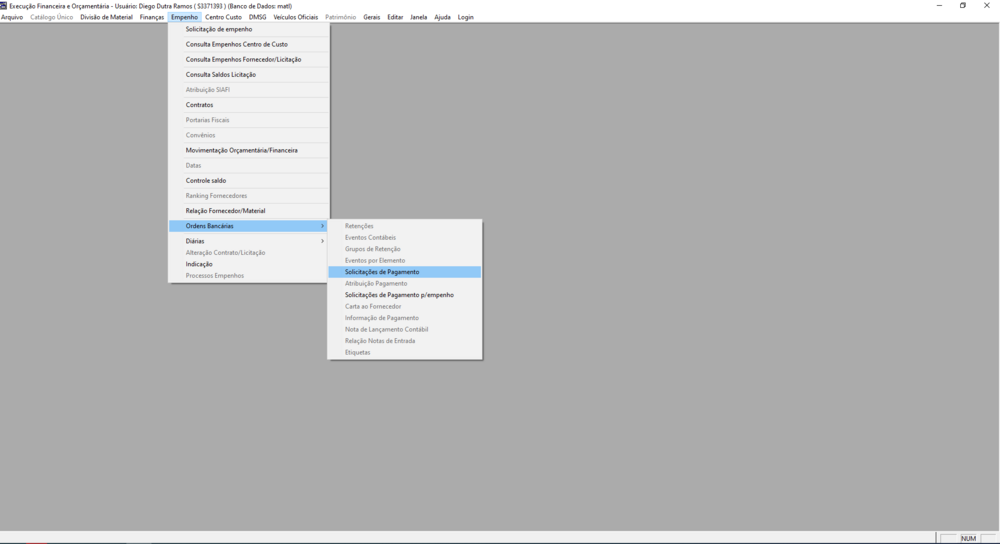Click the application icon in title bar
This screenshot has height=544, width=1000.
[4, 5]
